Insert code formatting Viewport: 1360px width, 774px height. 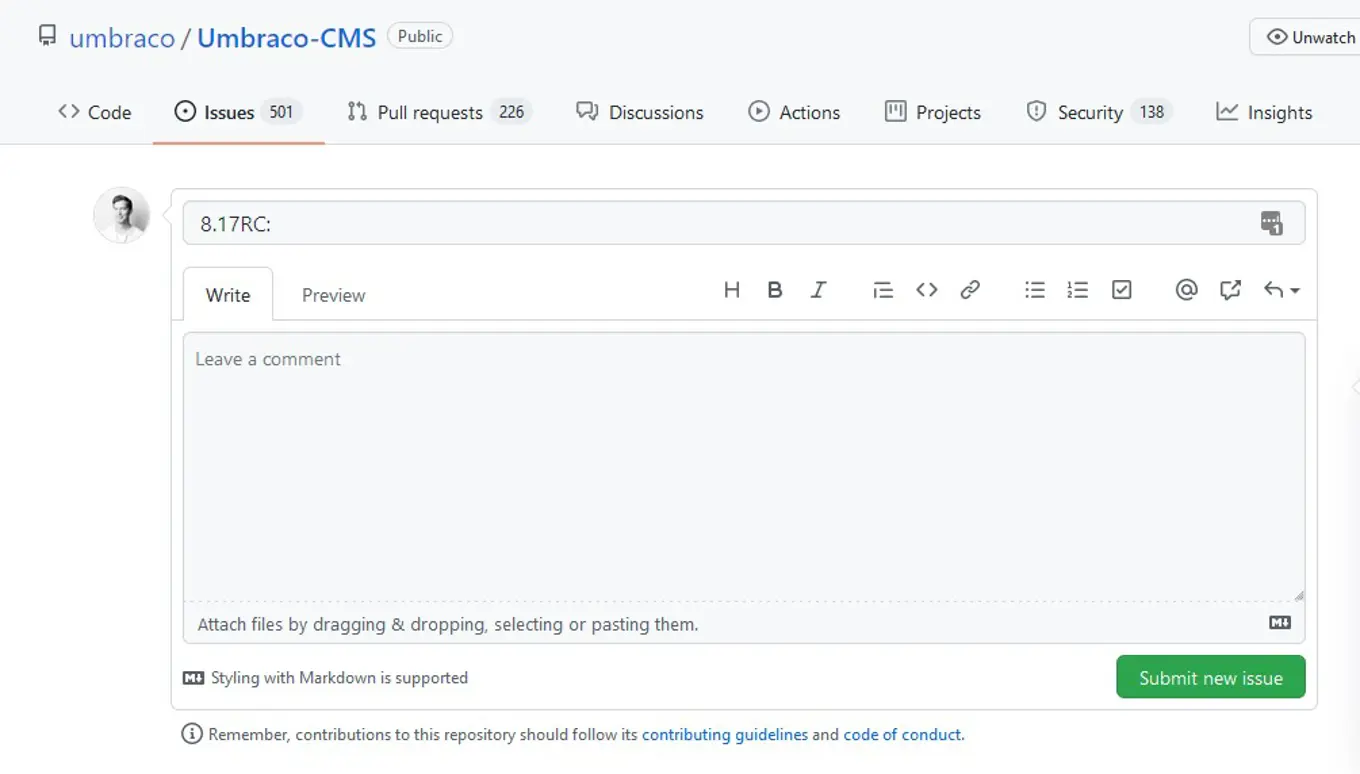[926, 290]
